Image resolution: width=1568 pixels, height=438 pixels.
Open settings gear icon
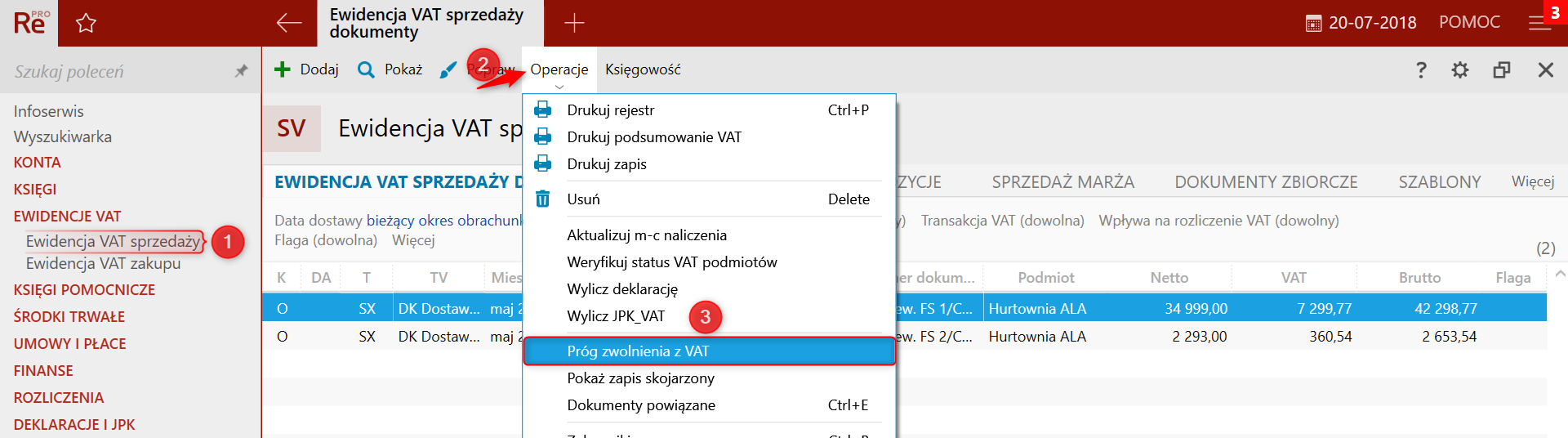(x=1460, y=70)
